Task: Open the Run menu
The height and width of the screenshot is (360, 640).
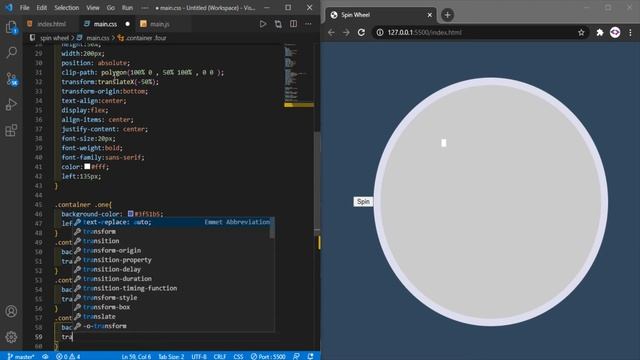Action: (x=127, y=8)
